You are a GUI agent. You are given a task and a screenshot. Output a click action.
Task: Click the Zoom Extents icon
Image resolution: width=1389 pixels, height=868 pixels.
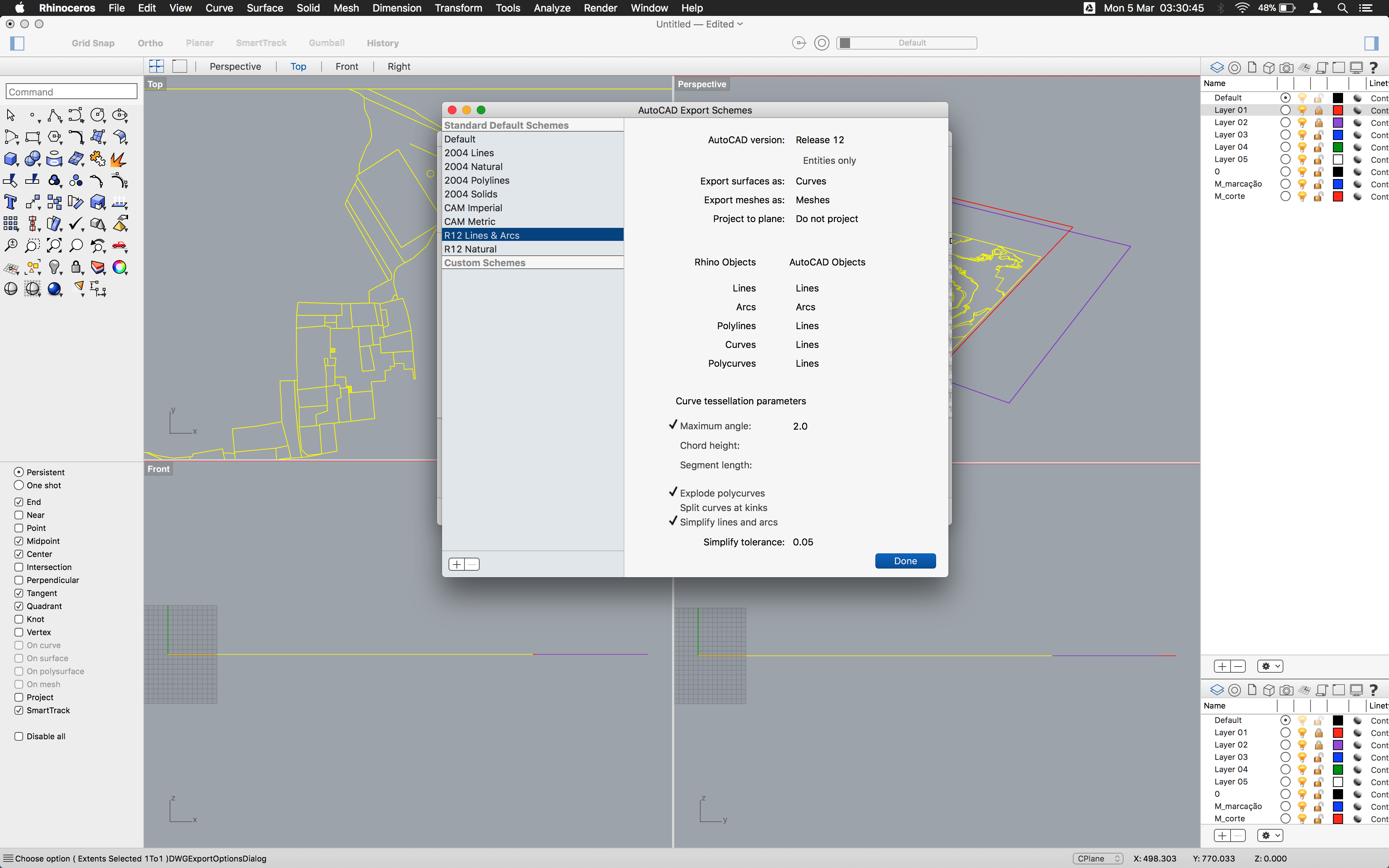(x=55, y=246)
